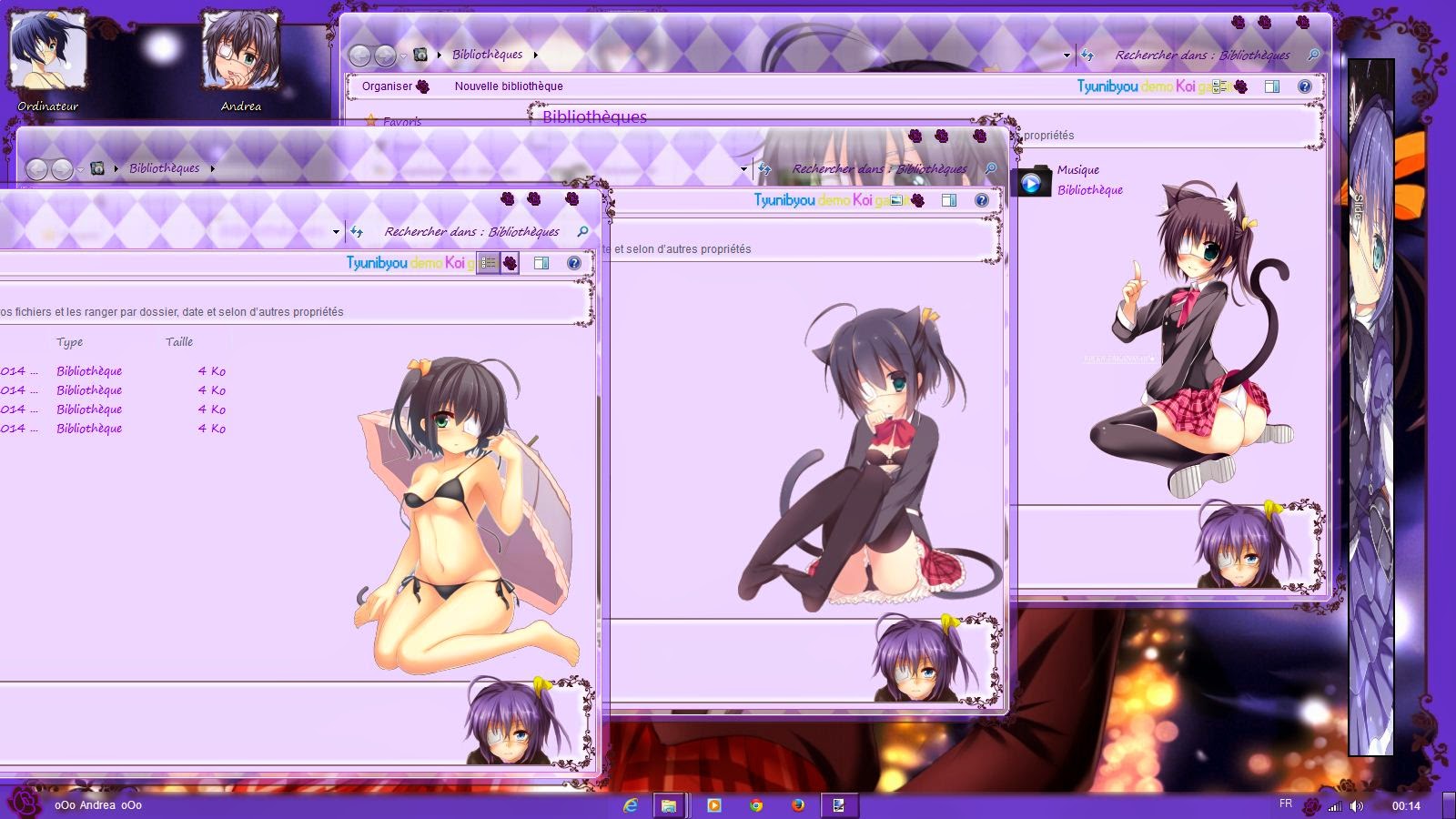Toggle preview pane in rear window

(1272, 86)
